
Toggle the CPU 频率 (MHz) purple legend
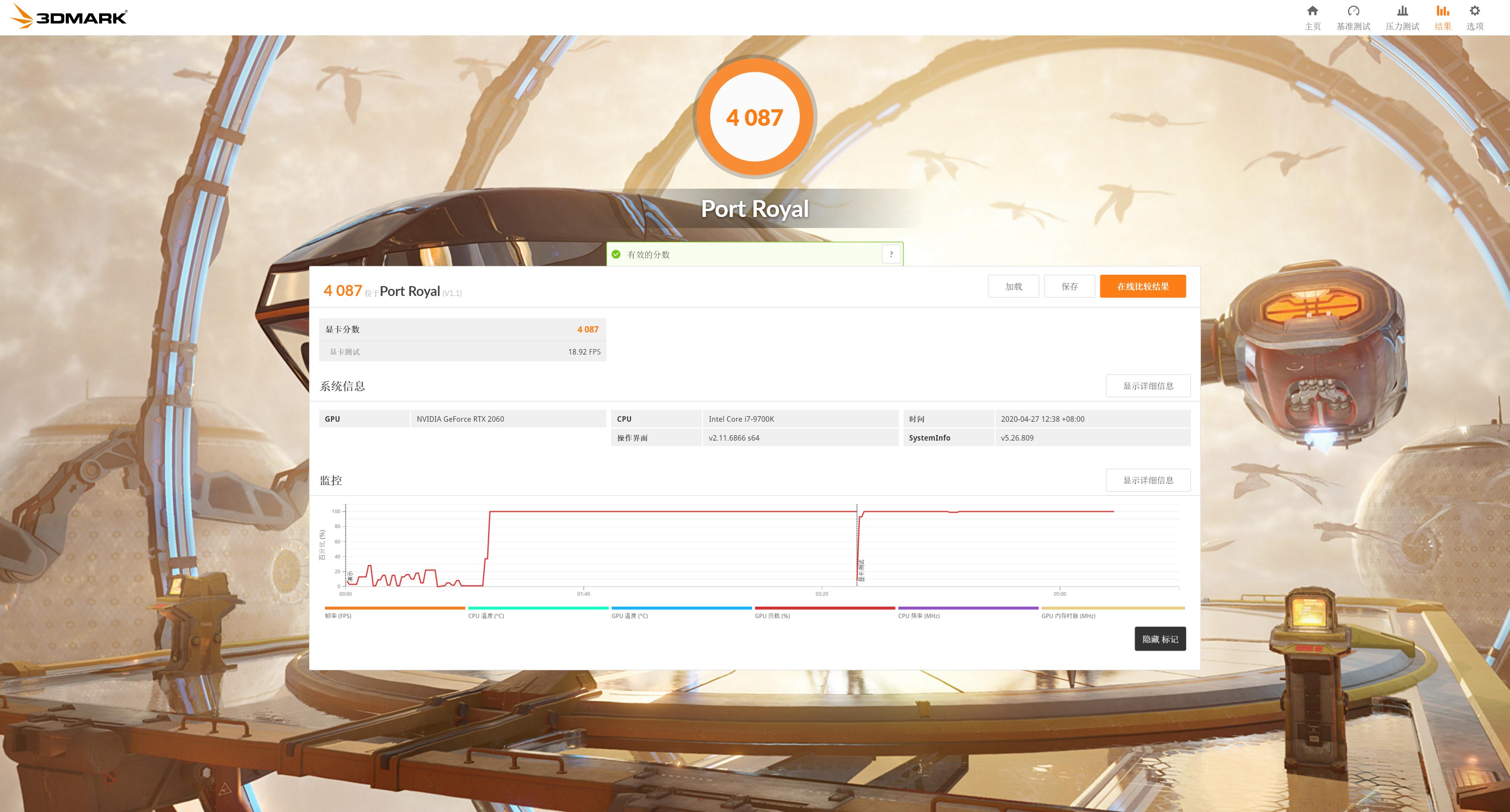(919, 616)
